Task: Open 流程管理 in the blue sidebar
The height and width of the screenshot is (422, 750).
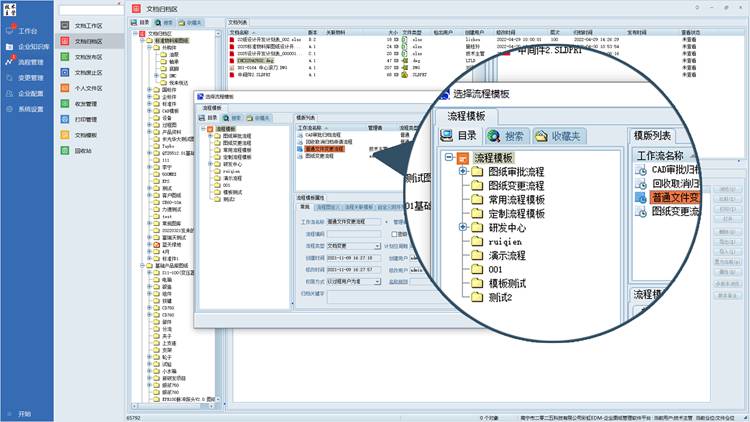Action: [11, 62]
